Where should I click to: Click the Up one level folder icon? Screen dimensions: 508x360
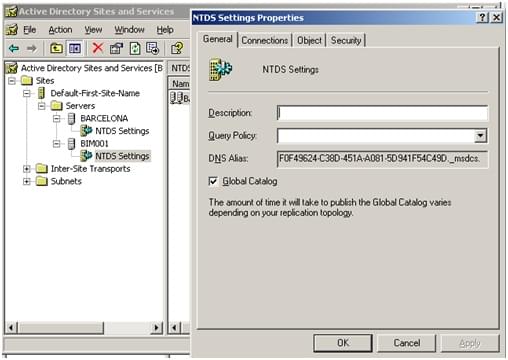(56, 48)
